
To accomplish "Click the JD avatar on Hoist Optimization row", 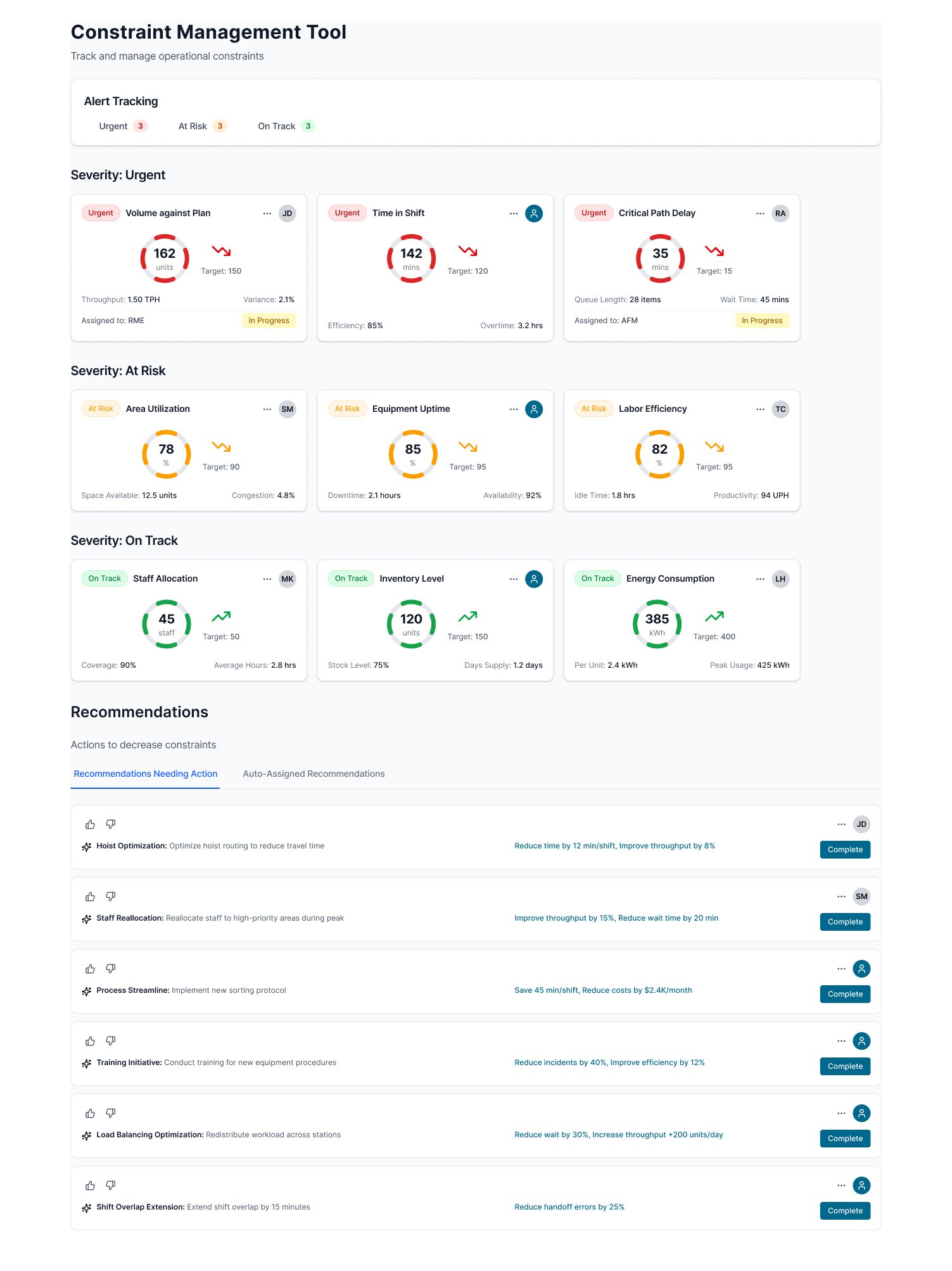I will (x=861, y=824).
